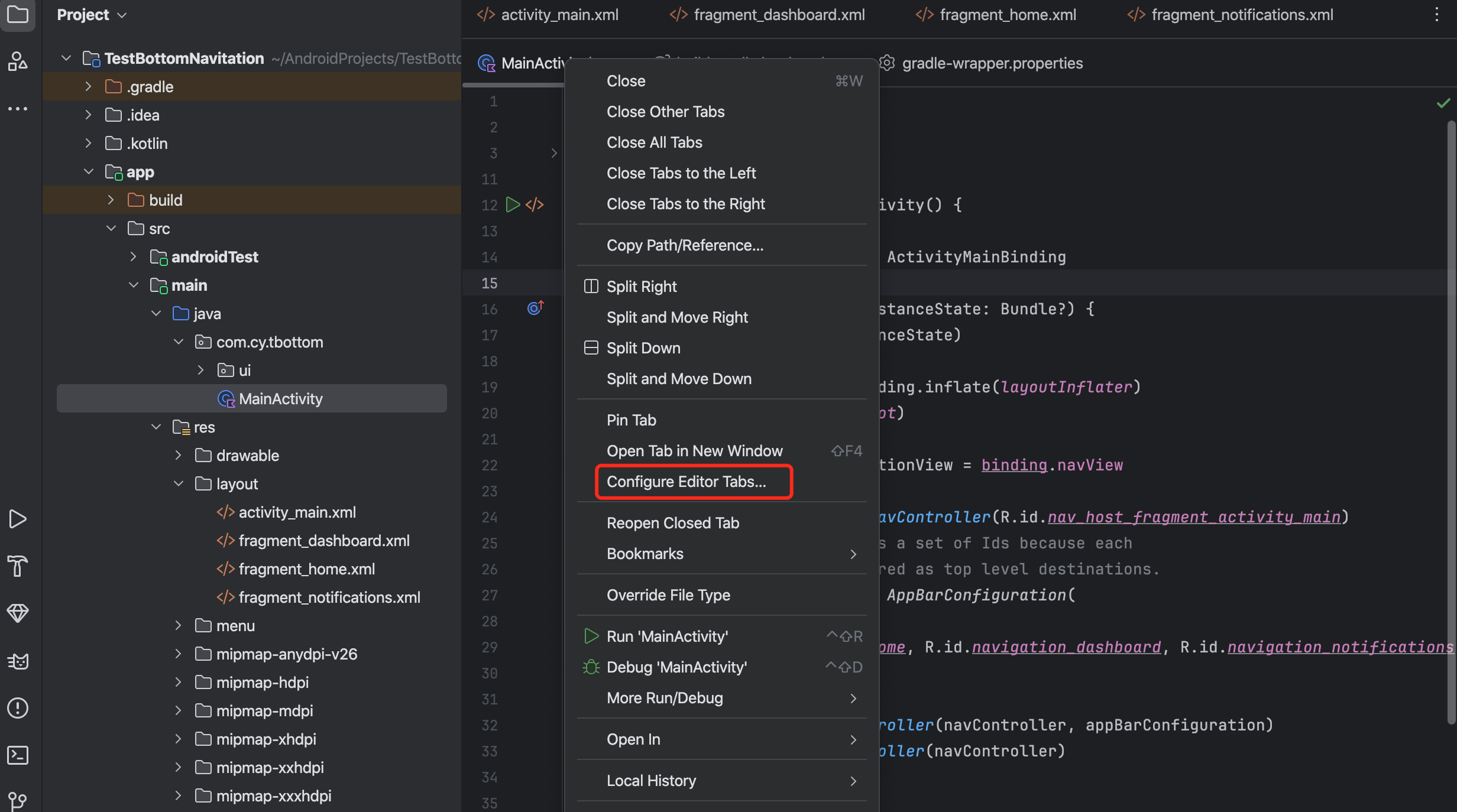Open the Run tool window icon
The height and width of the screenshot is (812, 1457).
18,519
